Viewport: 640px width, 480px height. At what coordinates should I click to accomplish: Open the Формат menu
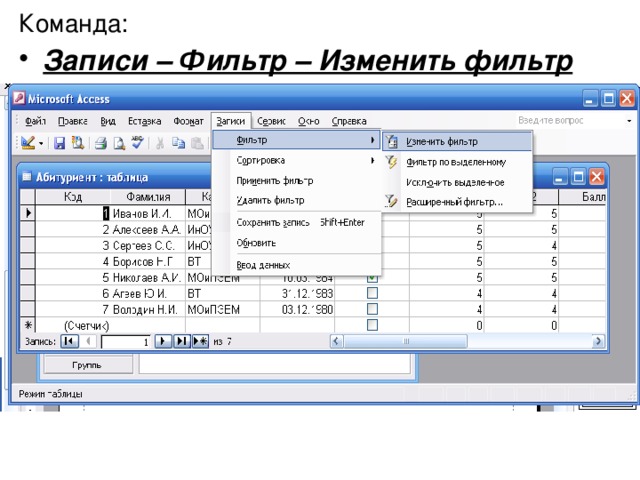(x=188, y=121)
